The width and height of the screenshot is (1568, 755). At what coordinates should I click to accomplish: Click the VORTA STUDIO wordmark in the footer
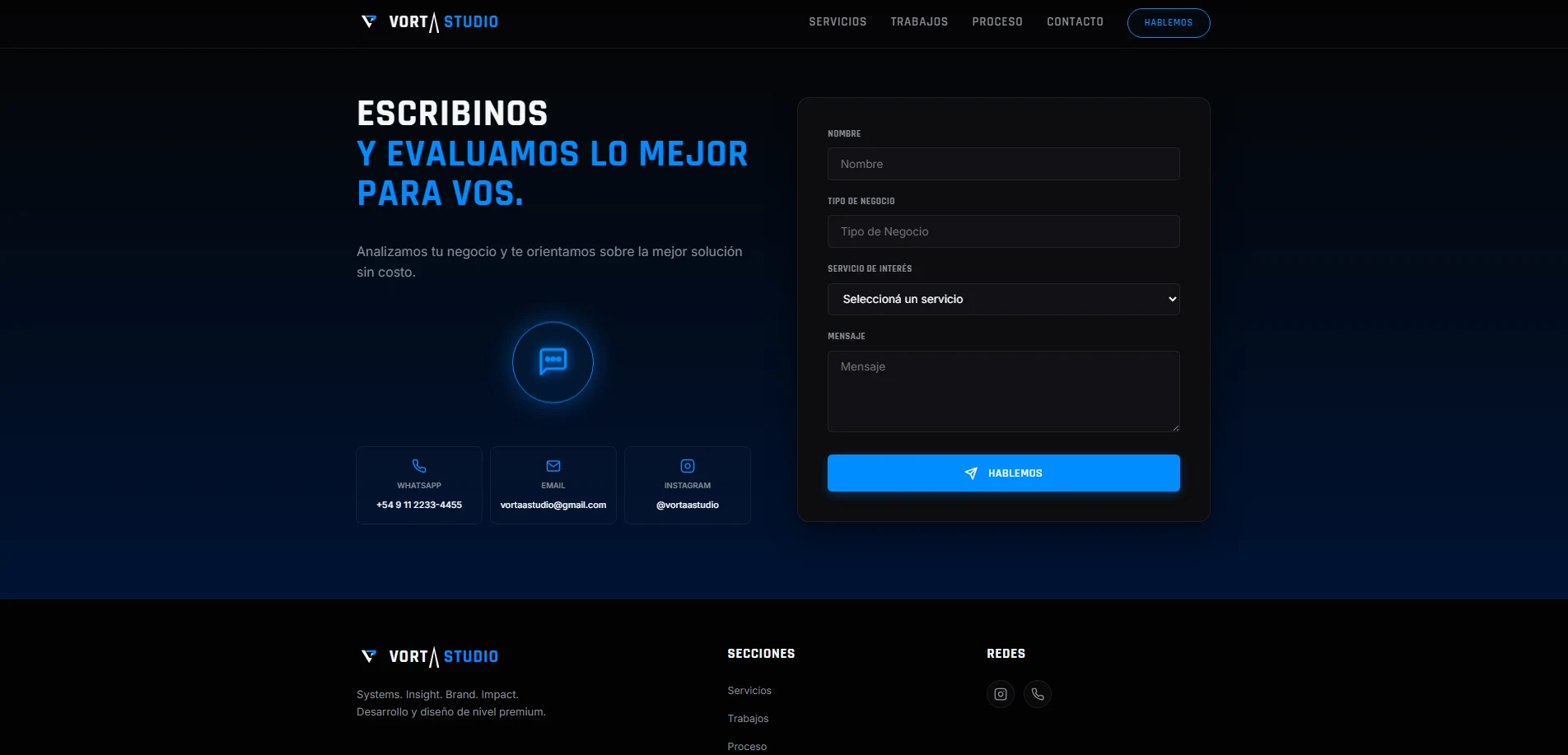443,657
